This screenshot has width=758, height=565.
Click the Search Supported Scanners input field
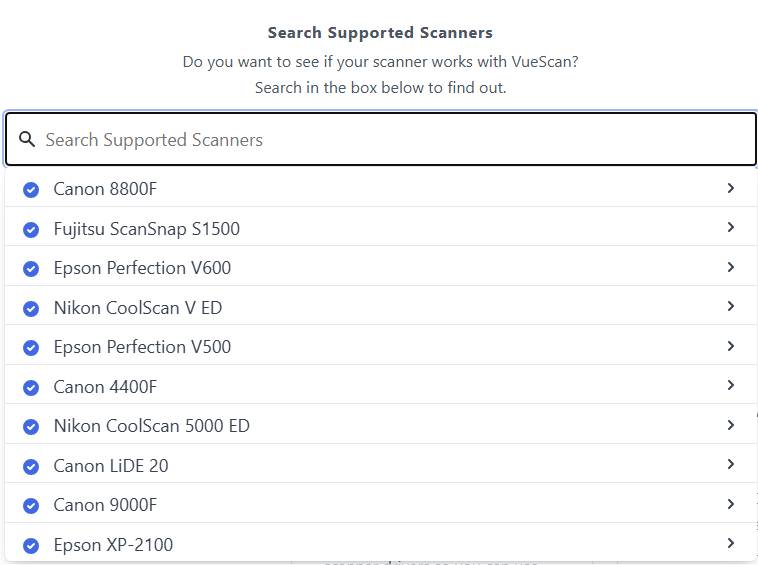tap(390, 140)
